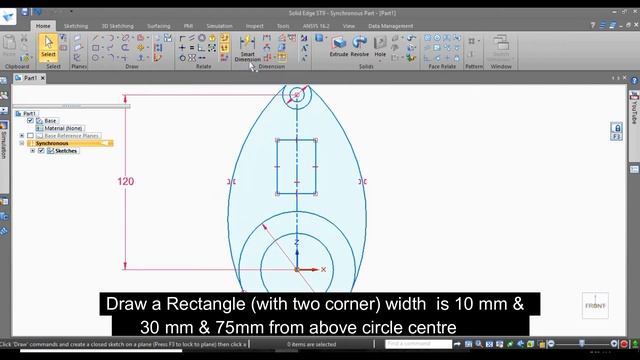Choose the Hole feature tool
Screen dimensions: 640x360
380,46
